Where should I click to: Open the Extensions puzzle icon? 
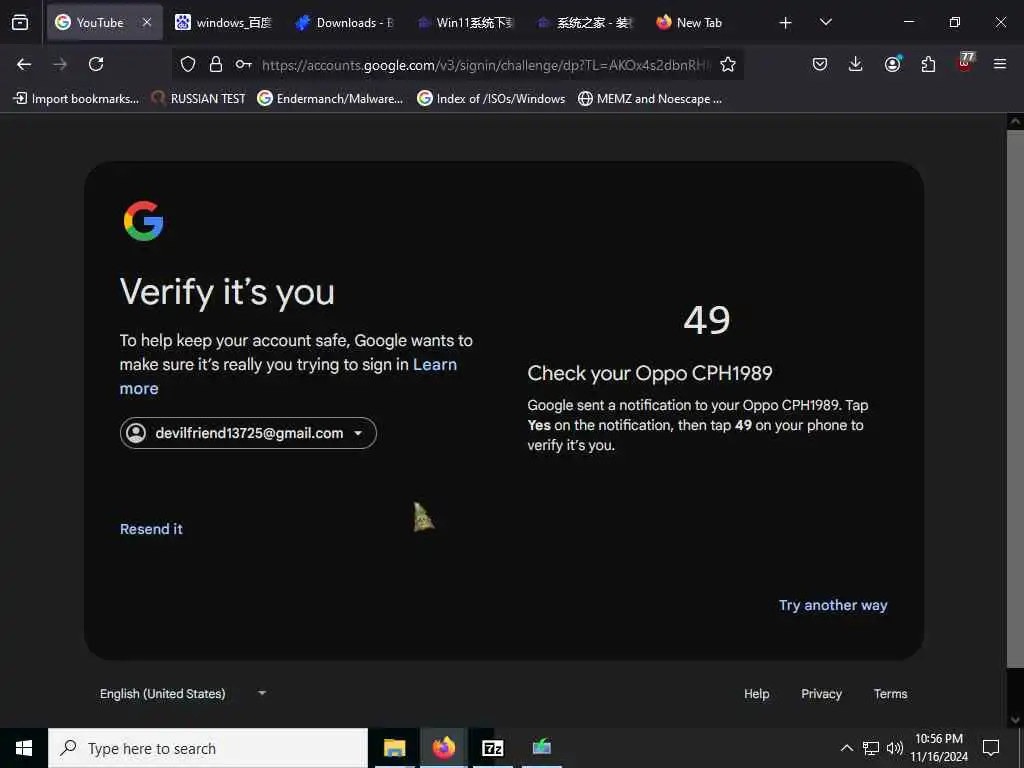pyautogui.click(x=928, y=64)
